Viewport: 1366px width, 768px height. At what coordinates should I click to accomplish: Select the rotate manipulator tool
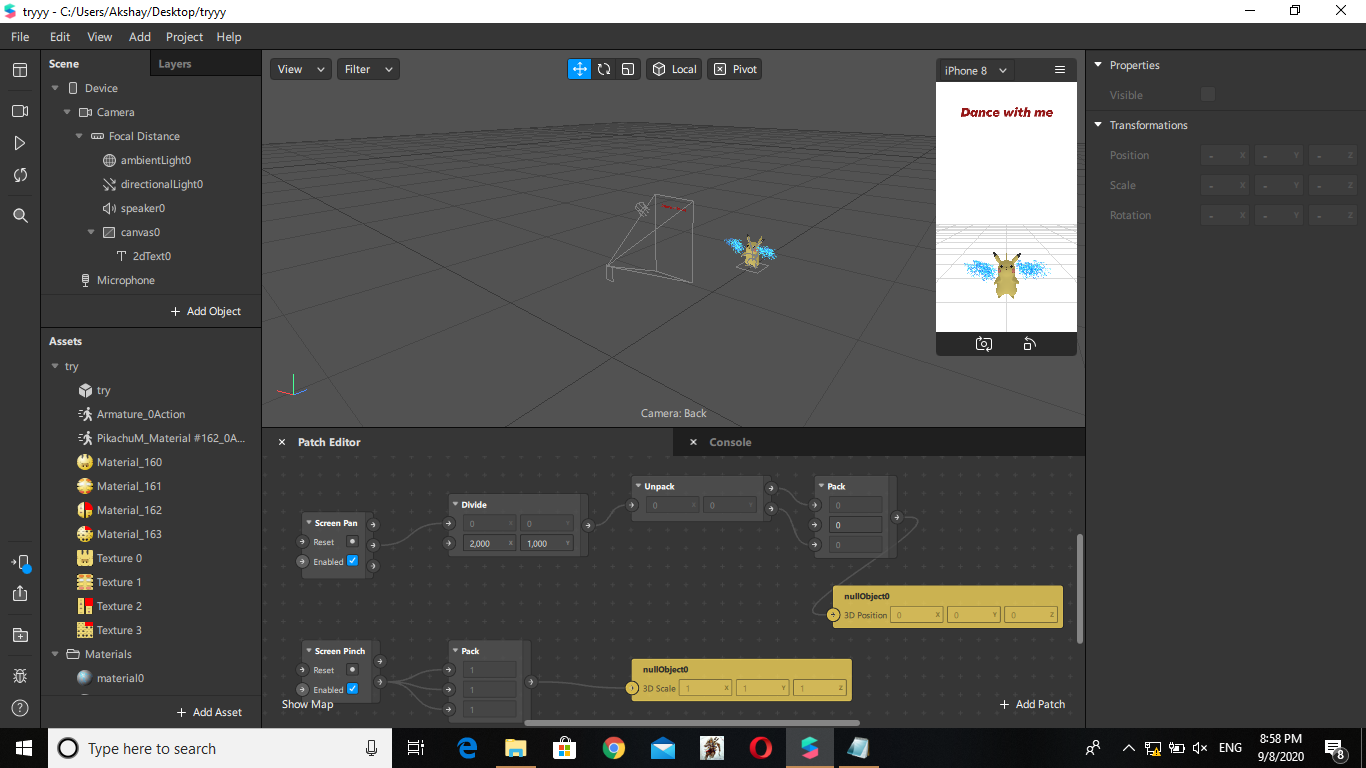coord(604,69)
